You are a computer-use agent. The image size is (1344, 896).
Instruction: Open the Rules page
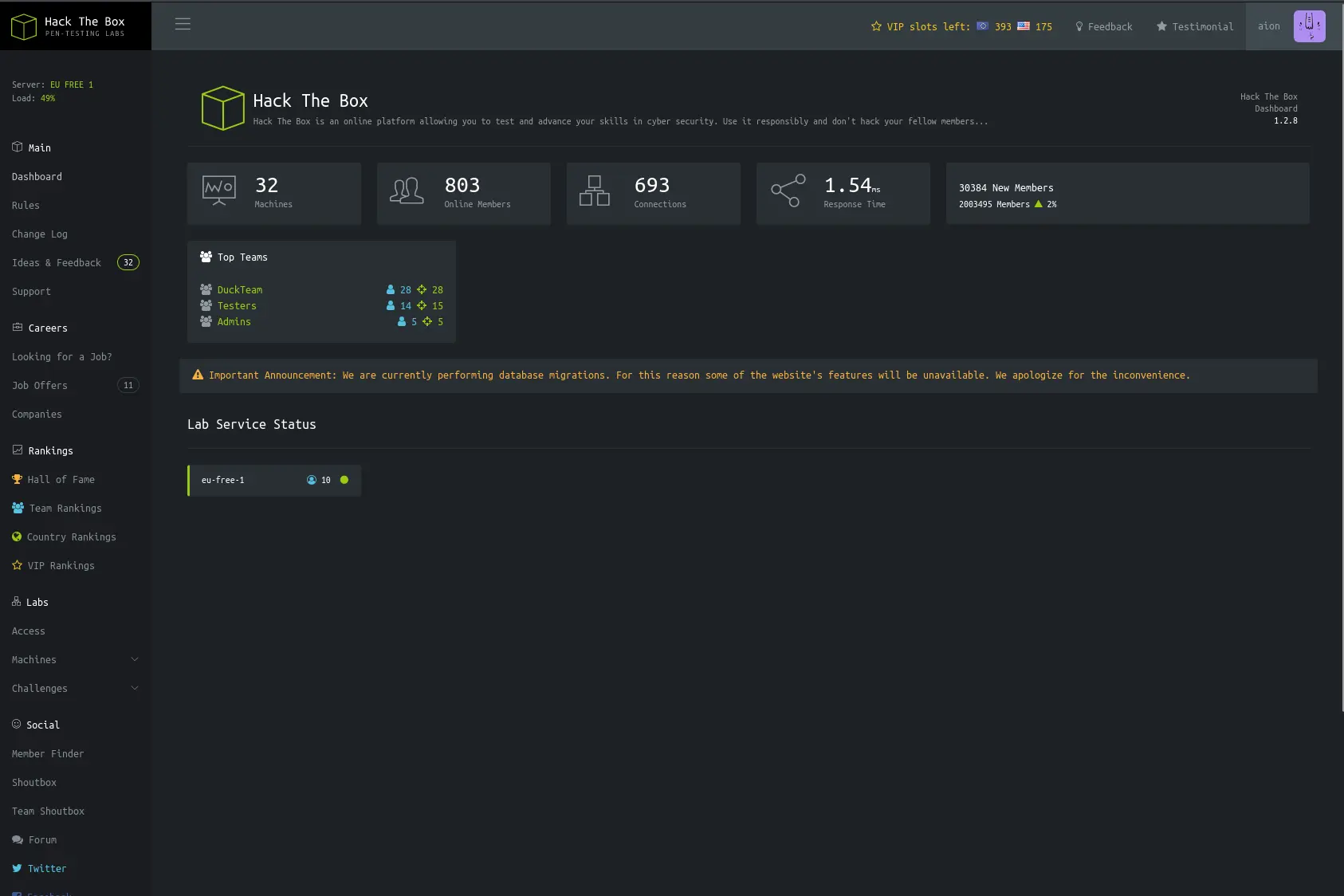coord(26,205)
